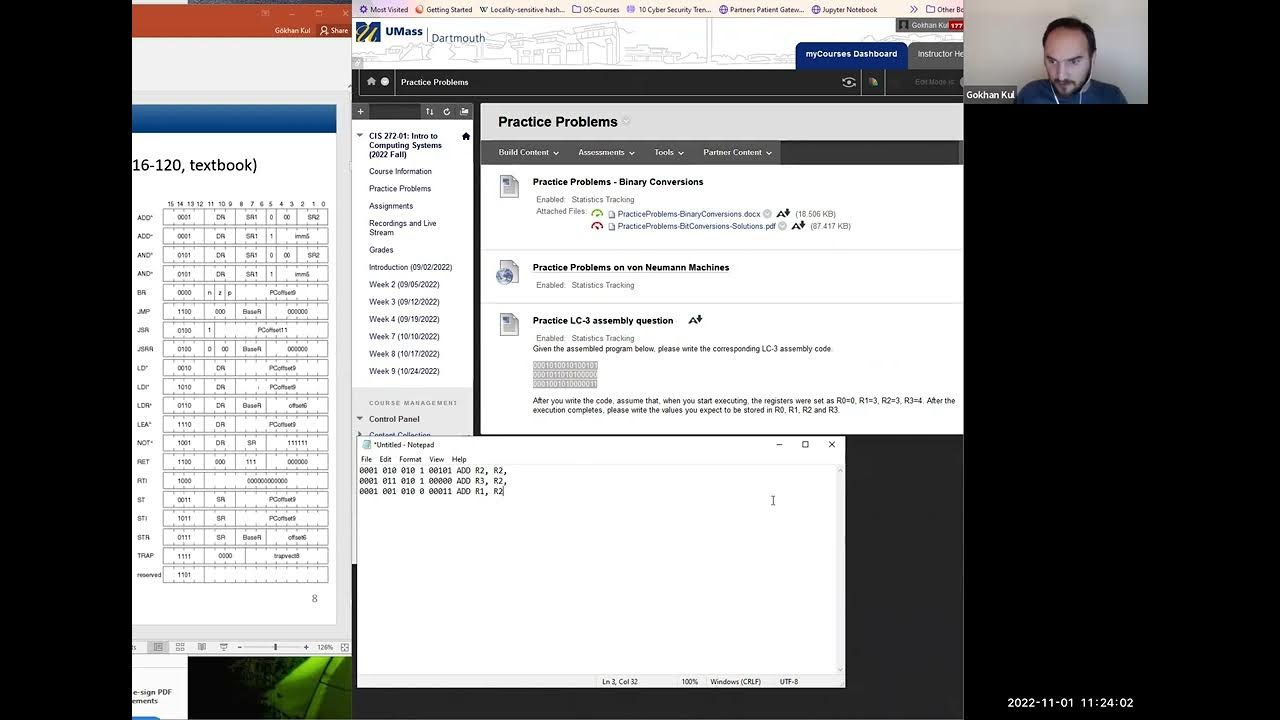Select Week 8 (10/17/2022)
This screenshot has width=1280, height=720.
pos(404,353)
